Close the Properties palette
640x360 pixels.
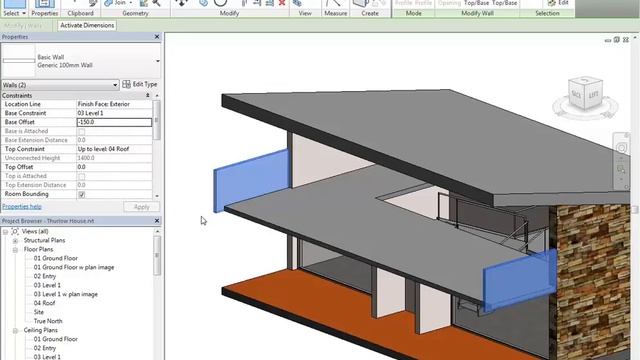[x=157, y=37]
